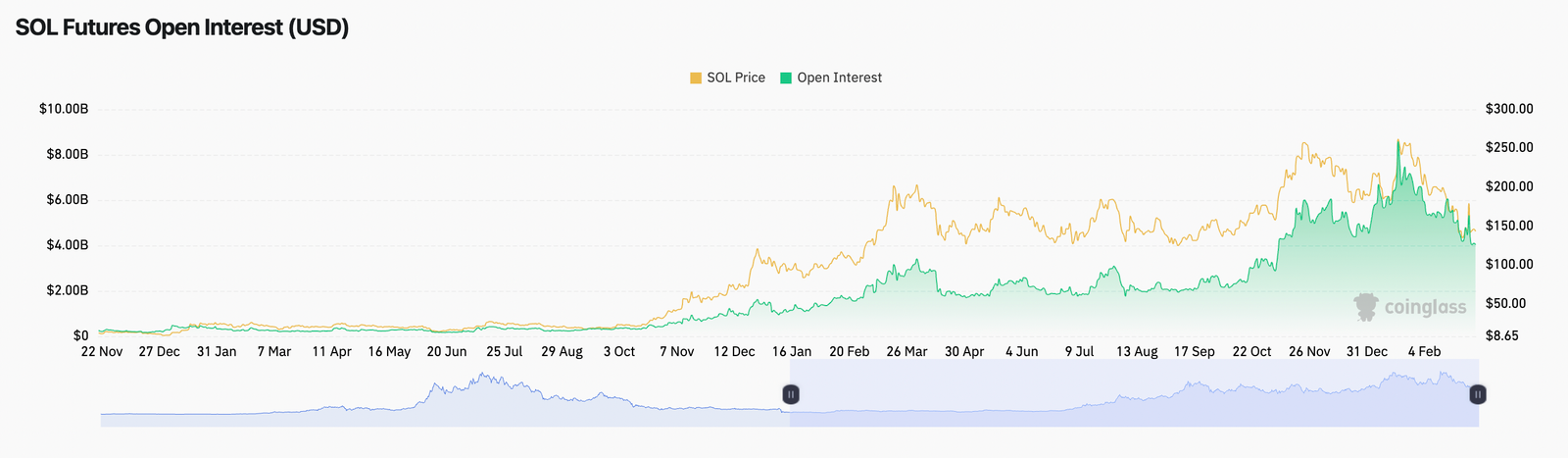Click the coinglass watermark text

(1425, 308)
